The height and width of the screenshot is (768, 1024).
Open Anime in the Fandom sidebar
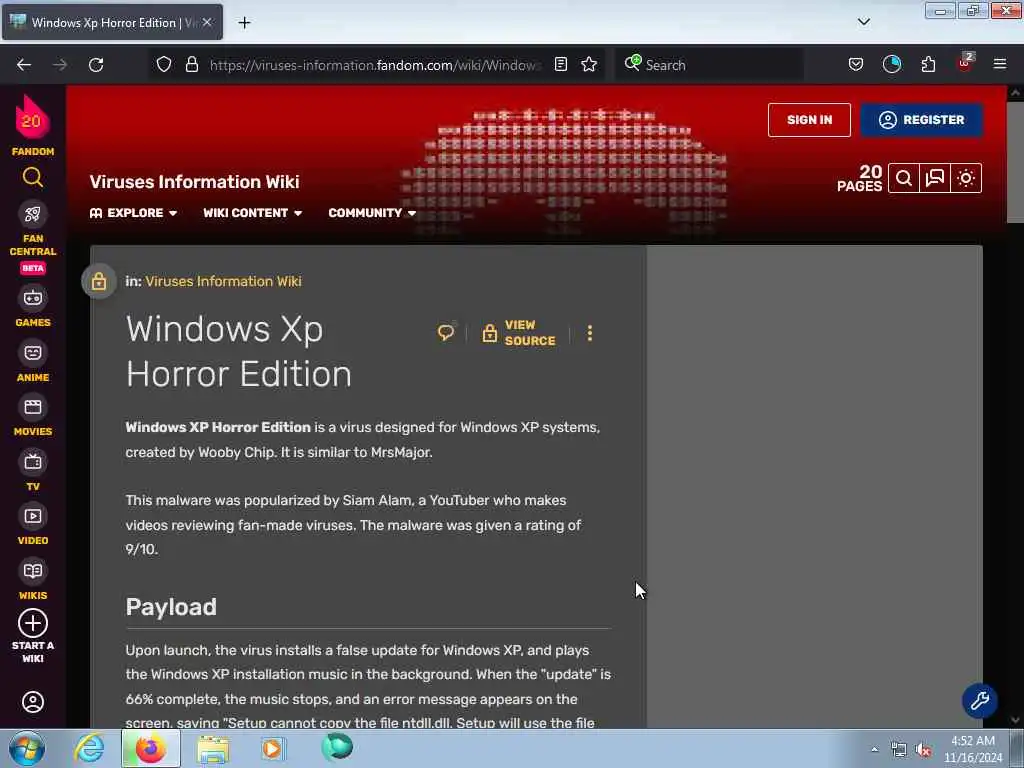click(33, 362)
